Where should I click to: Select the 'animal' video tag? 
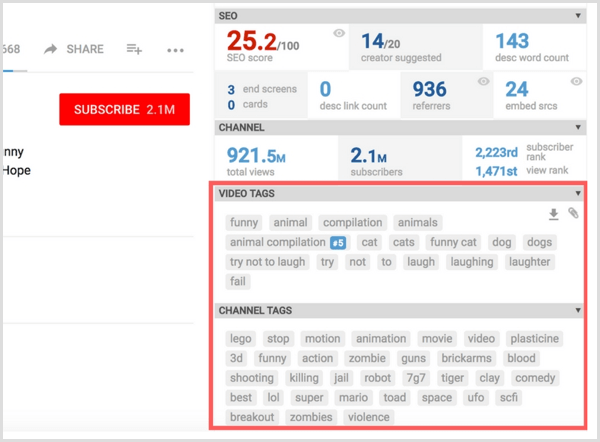[x=290, y=222]
